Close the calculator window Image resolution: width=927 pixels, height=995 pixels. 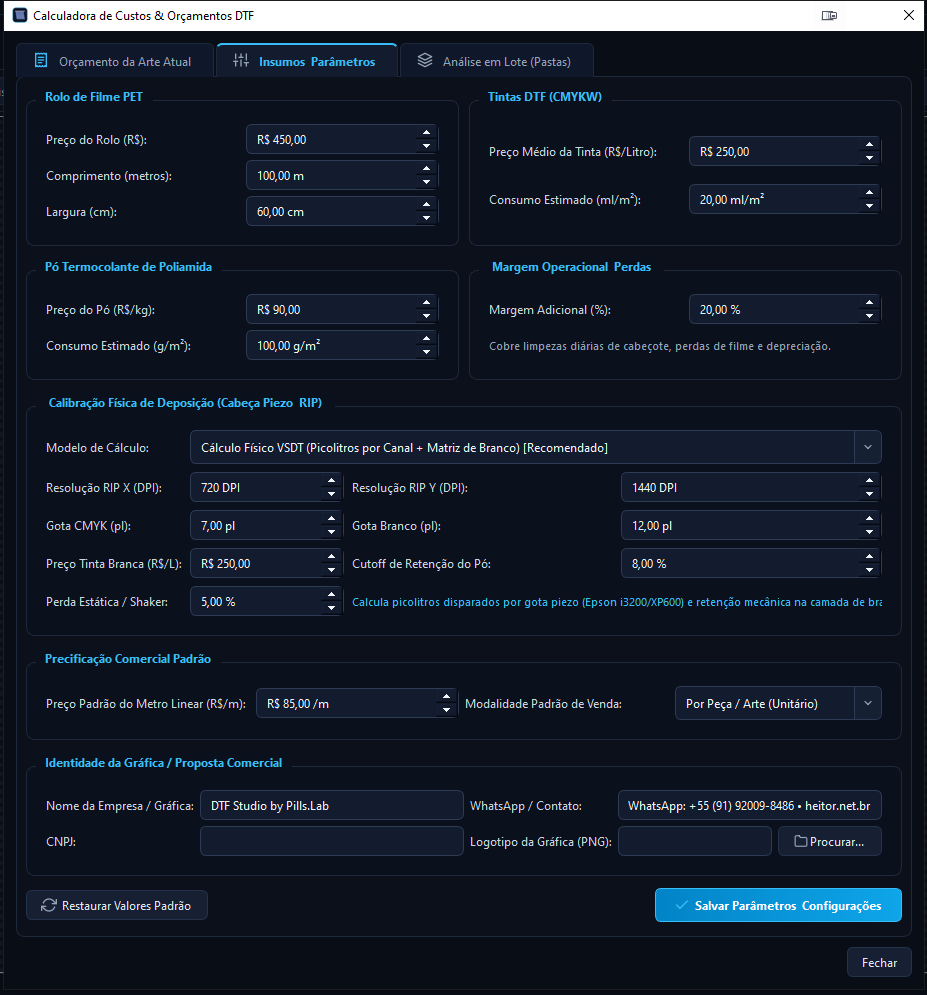click(909, 15)
